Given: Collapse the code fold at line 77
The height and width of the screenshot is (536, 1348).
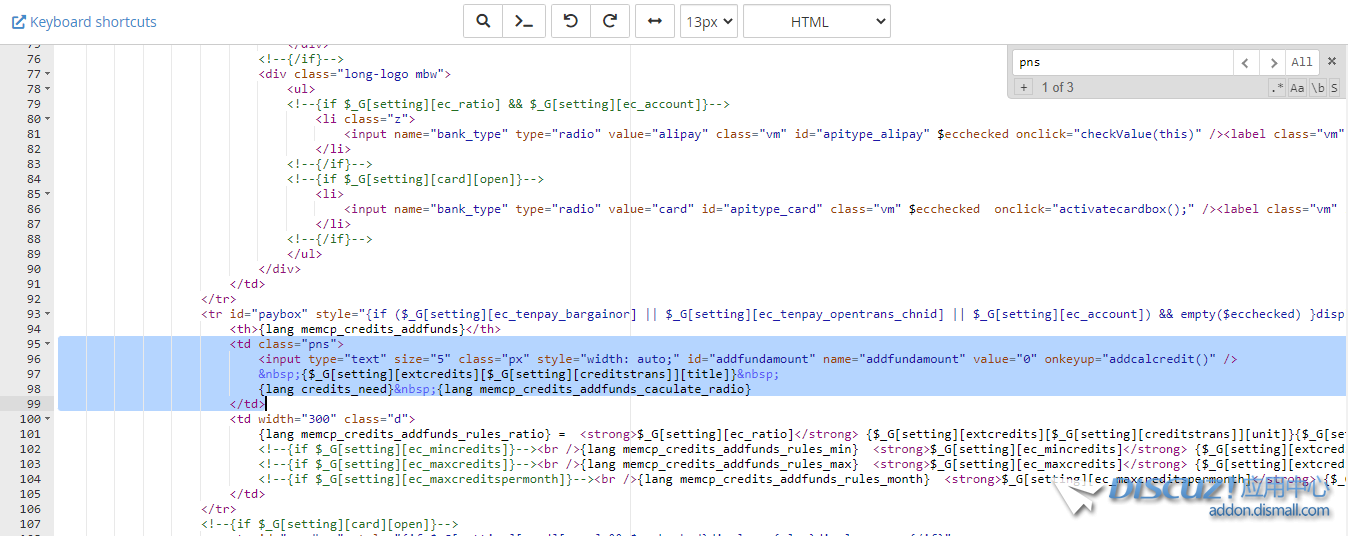Looking at the screenshot, I should click(x=48, y=74).
